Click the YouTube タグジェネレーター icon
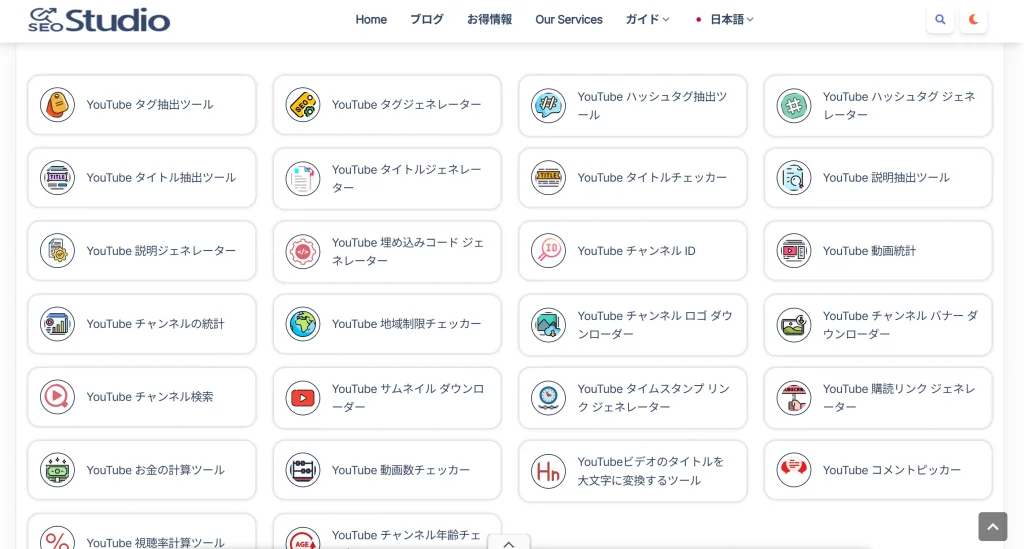This screenshot has width=1024, height=549. click(x=303, y=105)
